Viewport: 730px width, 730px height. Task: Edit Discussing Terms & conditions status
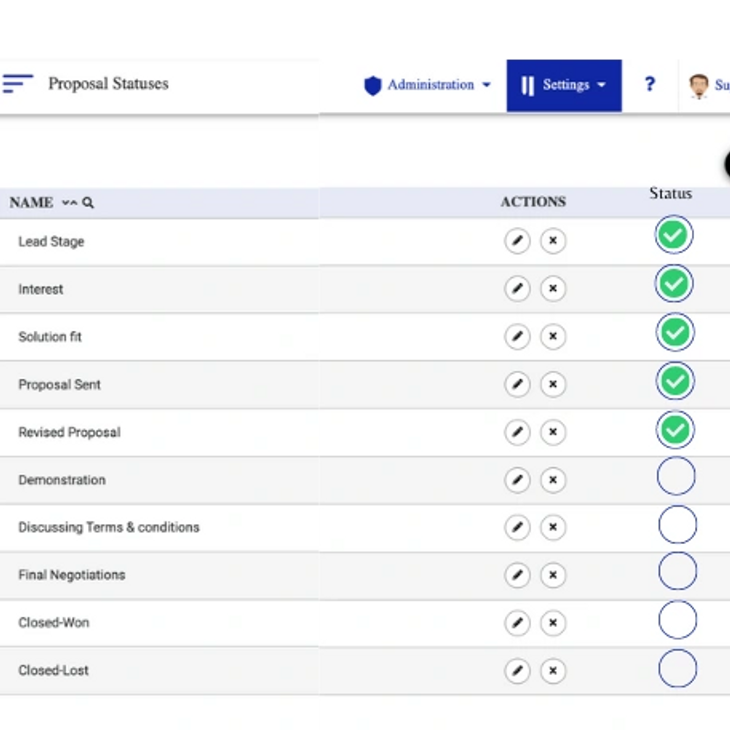(517, 527)
